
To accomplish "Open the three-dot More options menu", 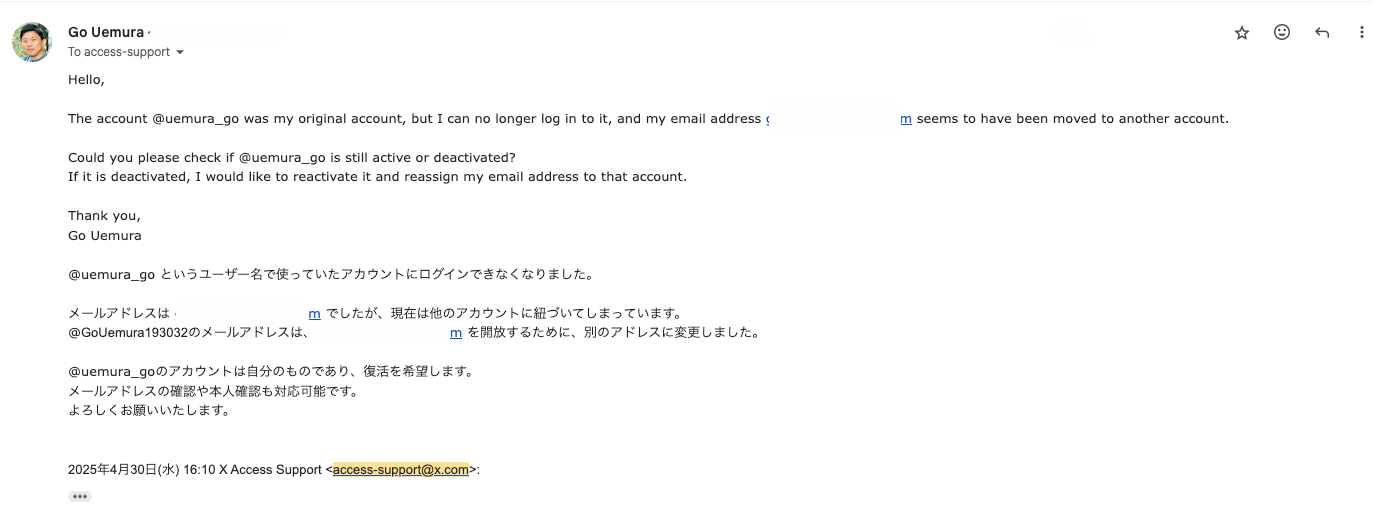I will tap(1361, 32).
